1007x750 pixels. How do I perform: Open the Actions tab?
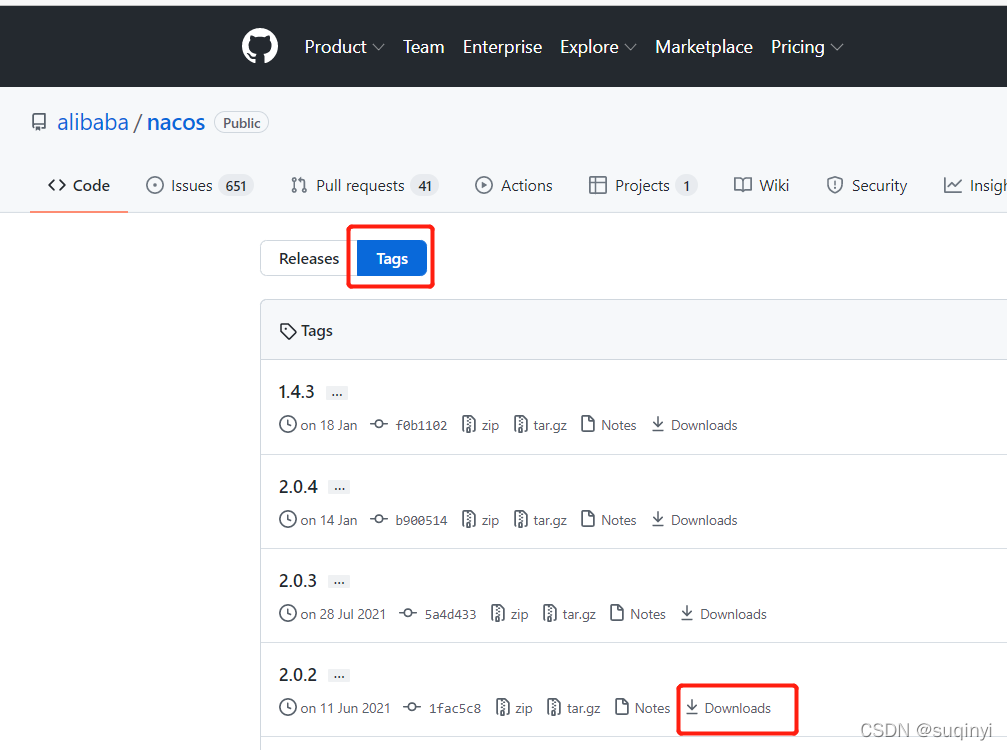[x=514, y=186]
